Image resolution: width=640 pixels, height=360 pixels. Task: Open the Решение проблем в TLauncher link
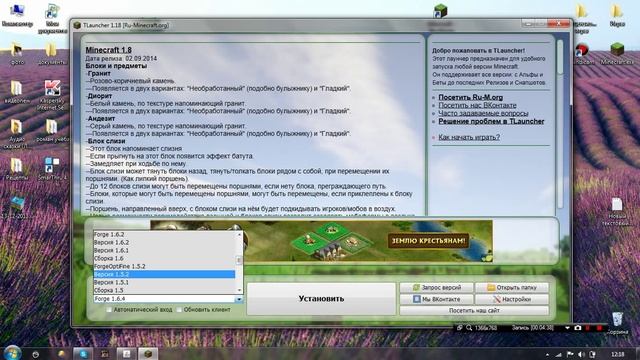pyautogui.click(x=491, y=121)
